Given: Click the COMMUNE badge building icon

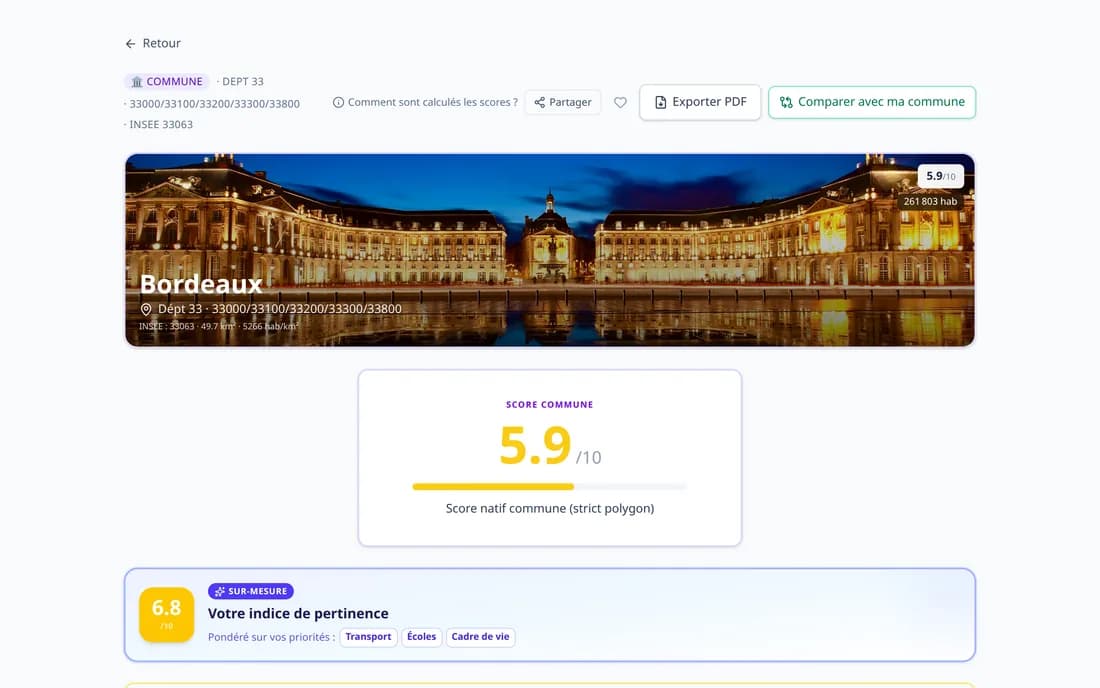Looking at the screenshot, I should (137, 82).
